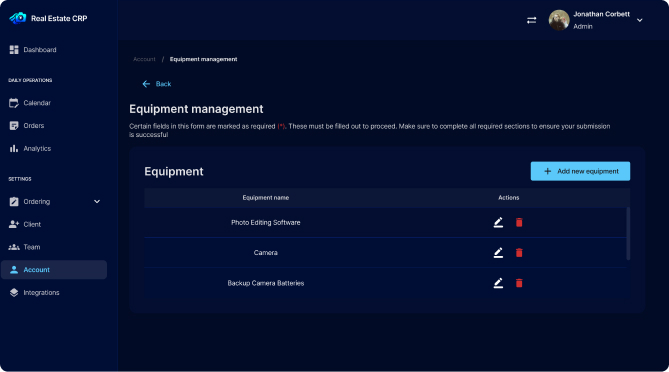The image size is (669, 372).
Task: Delete Photo Editing Software with trash icon
Action: coord(519,222)
